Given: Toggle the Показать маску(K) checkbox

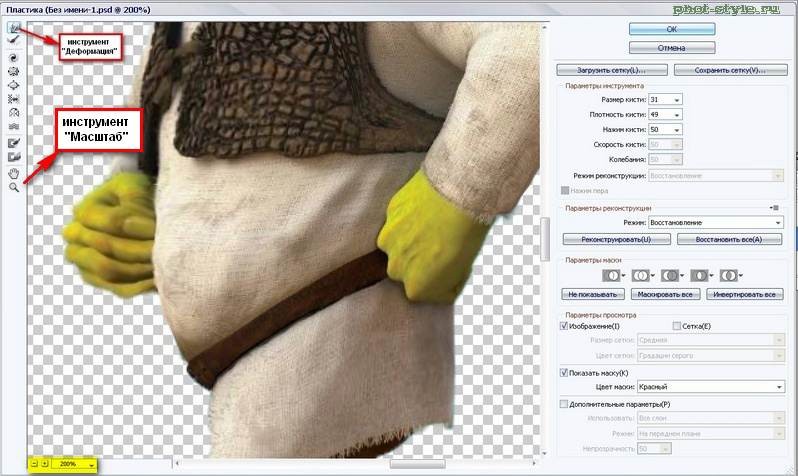Looking at the screenshot, I should 564,373.
